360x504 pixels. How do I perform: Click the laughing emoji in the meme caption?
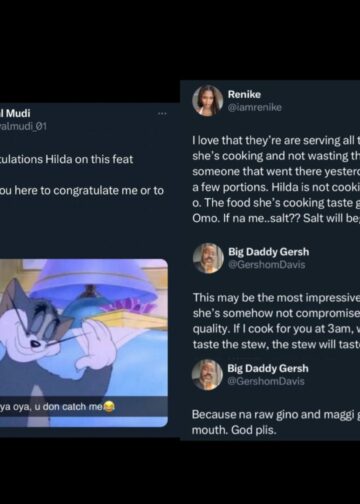(x=109, y=406)
